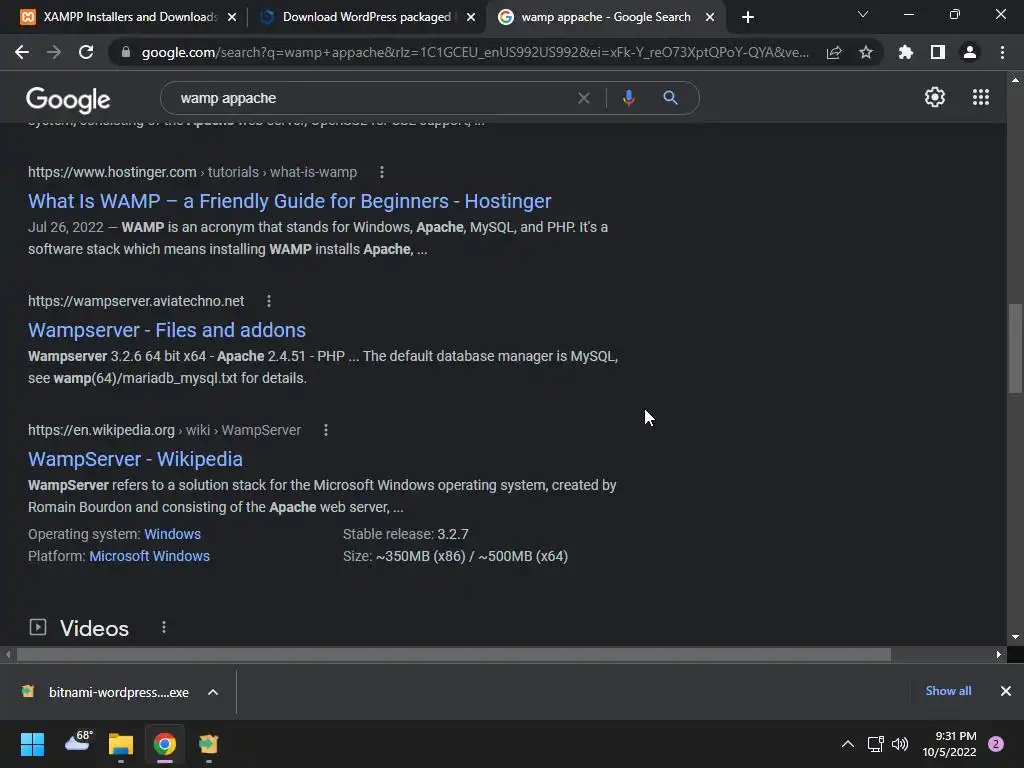Open the notification center badge
The width and height of the screenshot is (1024, 768).
996,744
